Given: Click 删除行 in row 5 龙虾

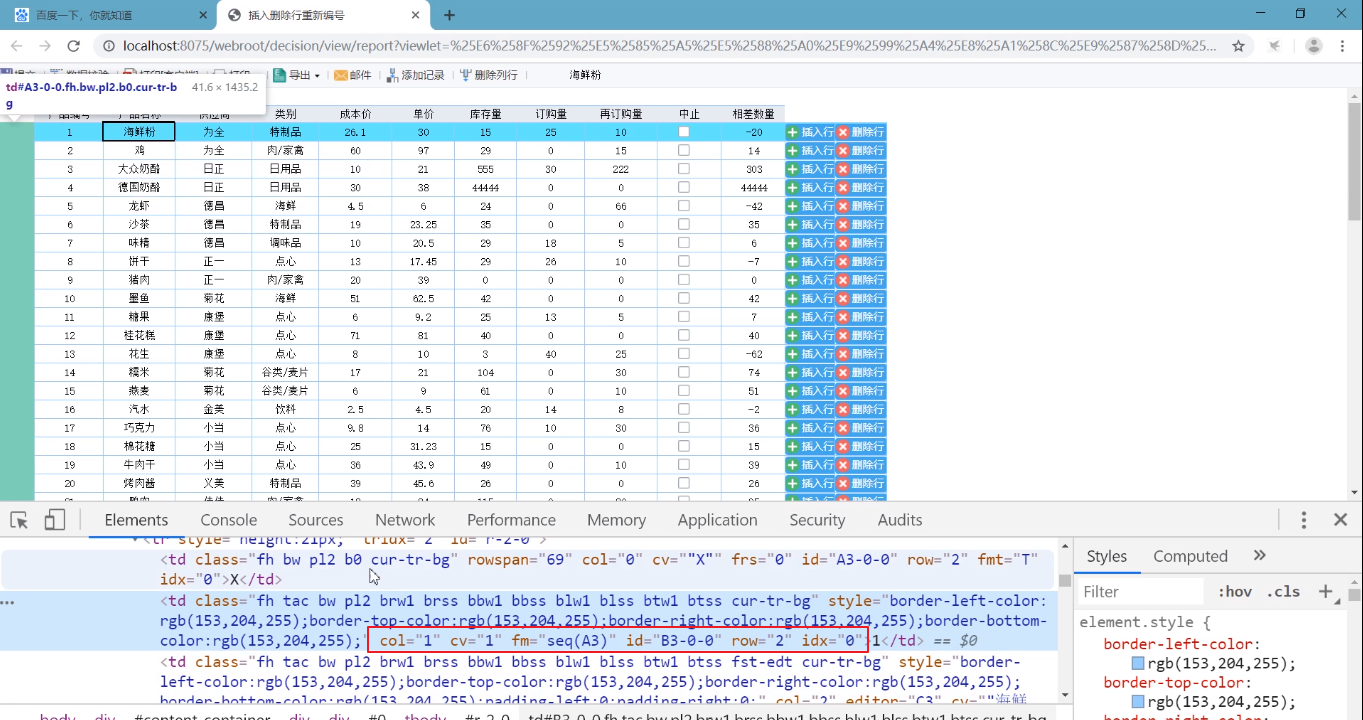Looking at the screenshot, I should [x=861, y=206].
